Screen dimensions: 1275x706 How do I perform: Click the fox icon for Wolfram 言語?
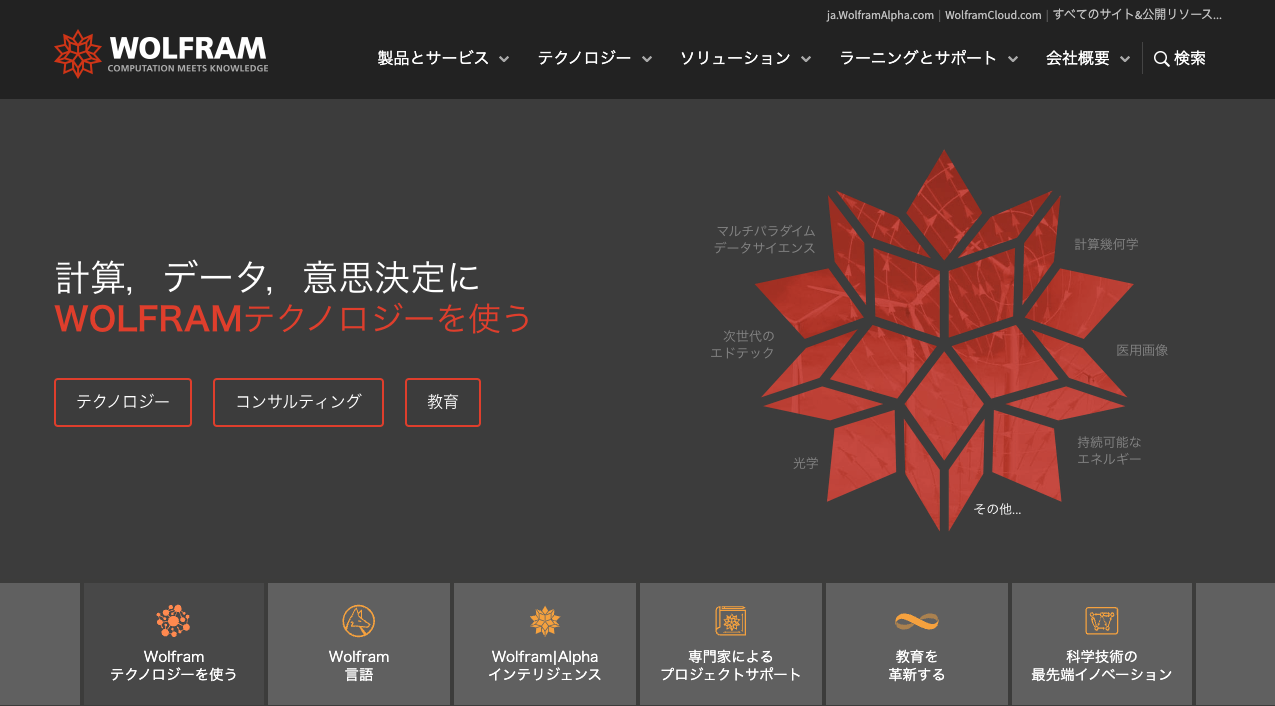click(358, 621)
